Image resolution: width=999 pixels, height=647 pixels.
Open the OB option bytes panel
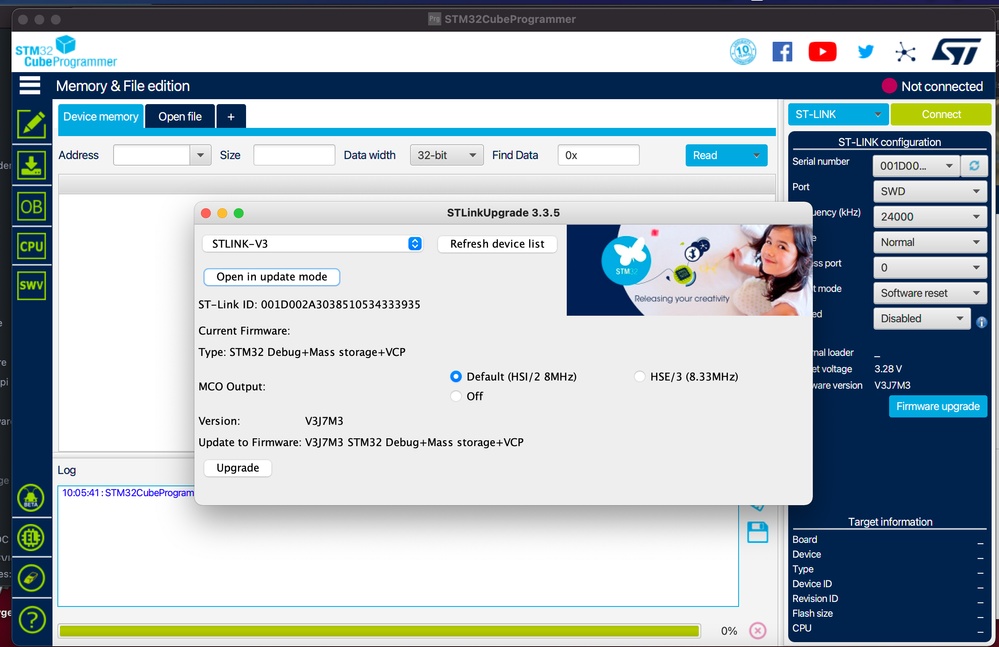[x=31, y=206]
